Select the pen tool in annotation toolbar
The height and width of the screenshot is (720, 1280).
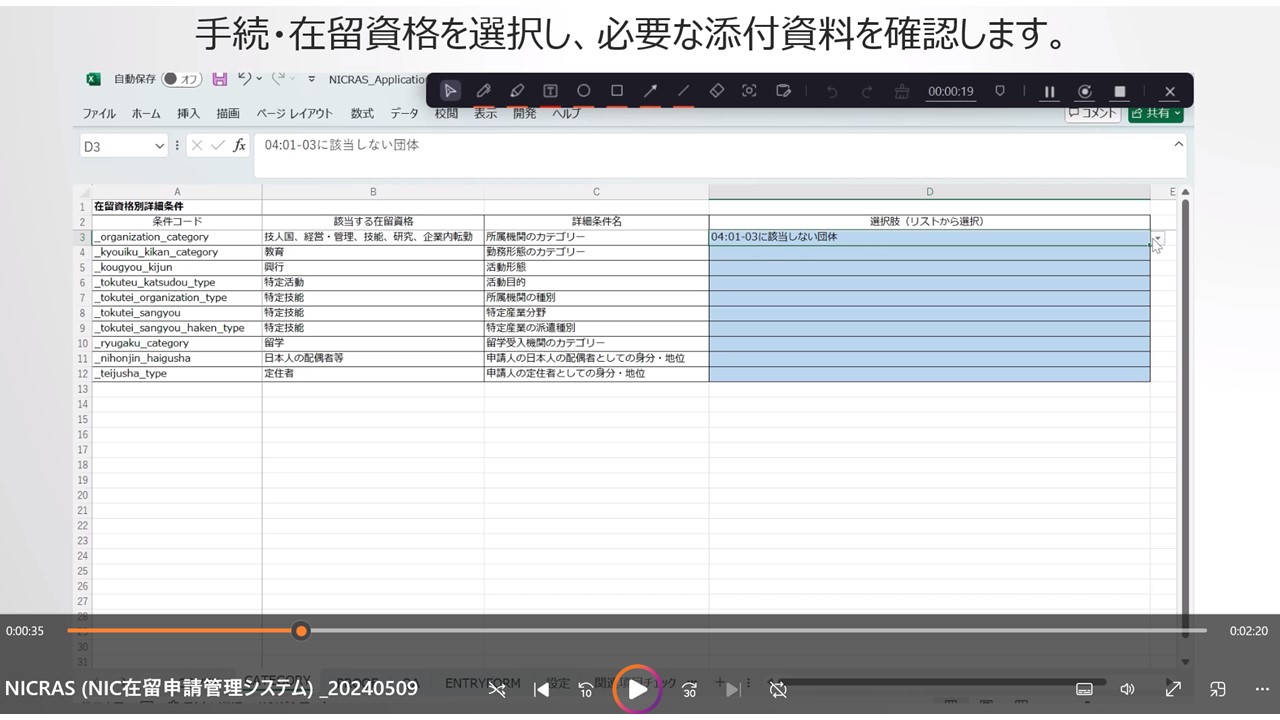(x=483, y=91)
